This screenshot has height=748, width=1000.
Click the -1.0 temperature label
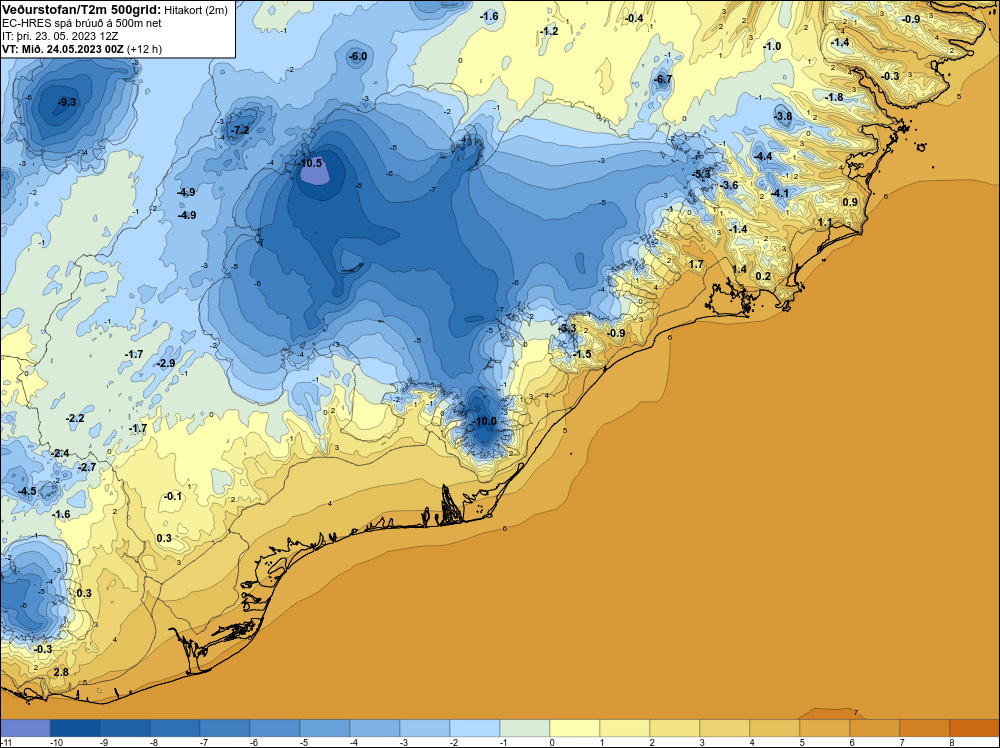(x=772, y=47)
